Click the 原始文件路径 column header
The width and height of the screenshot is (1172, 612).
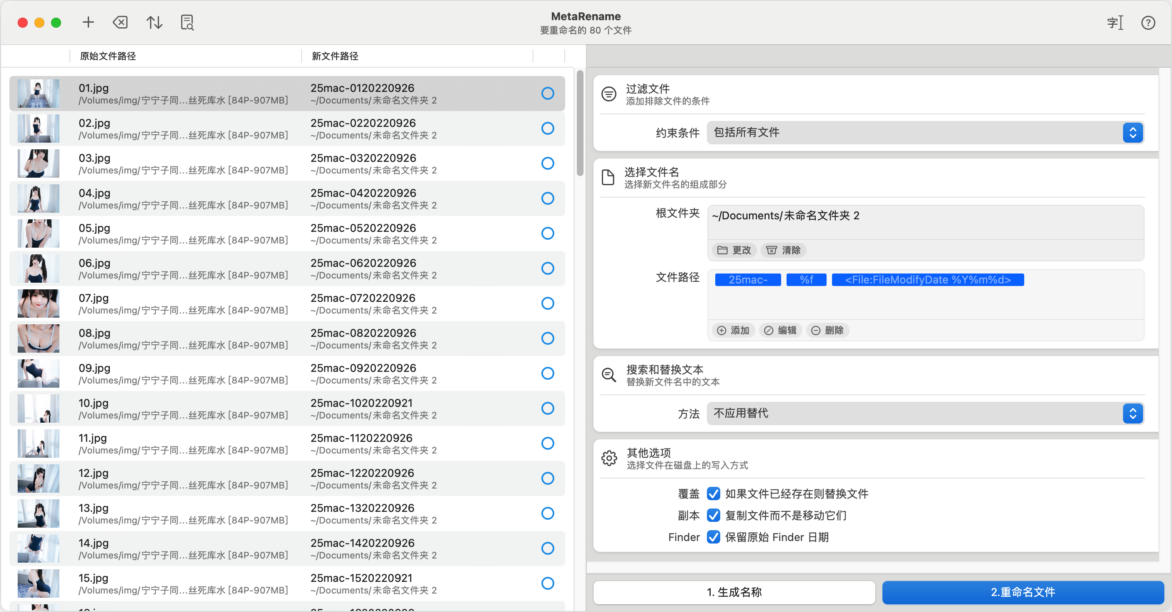(108, 57)
